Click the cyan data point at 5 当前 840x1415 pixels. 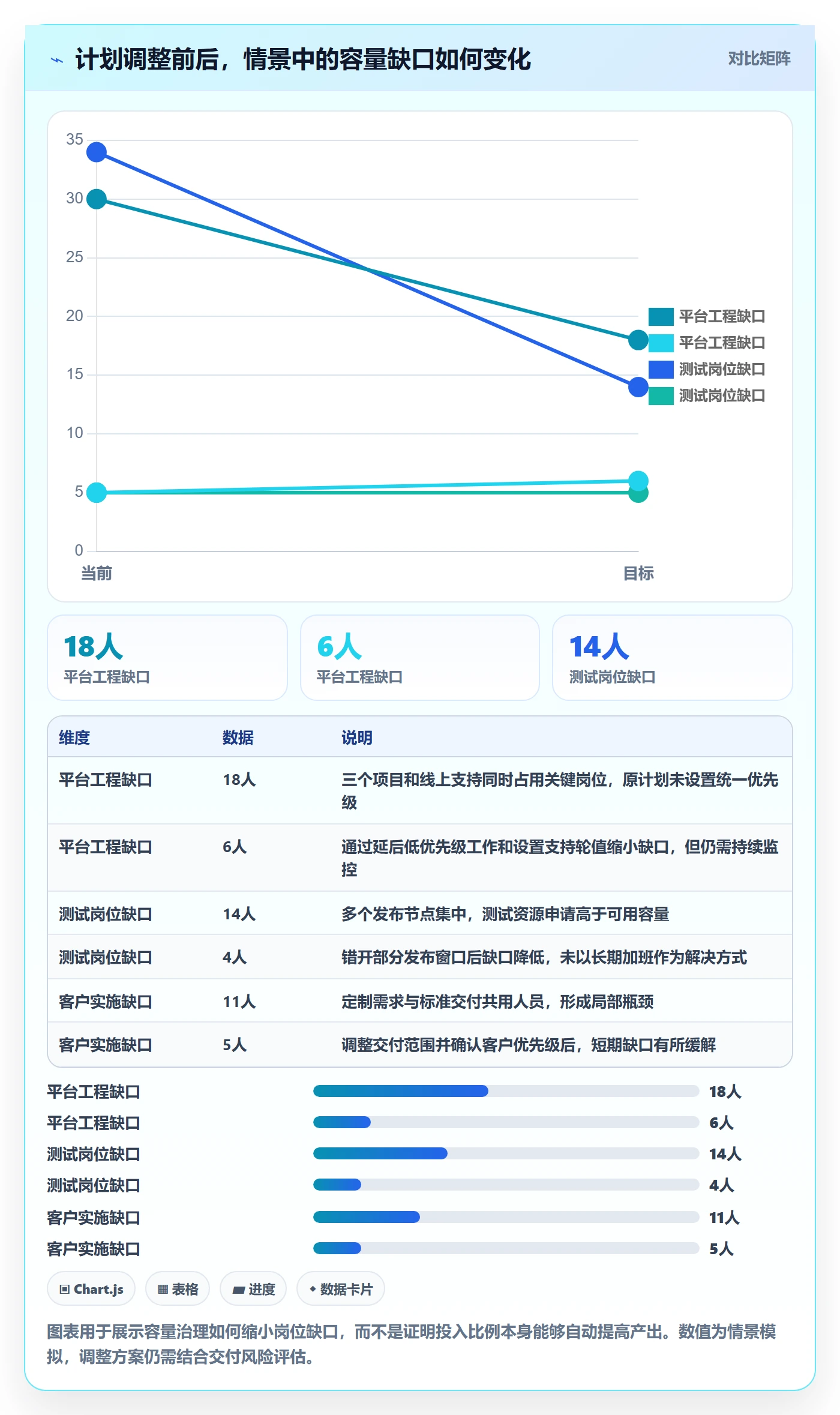tap(97, 493)
